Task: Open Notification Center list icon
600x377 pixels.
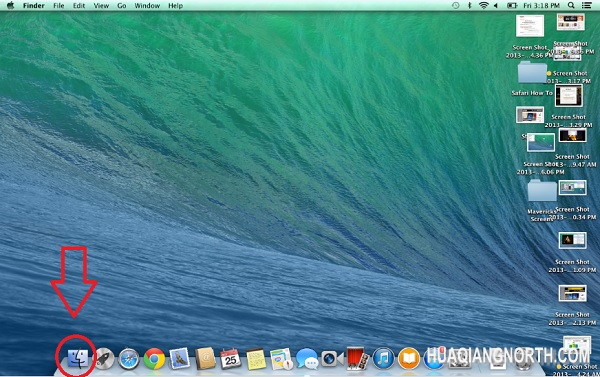Action: coord(586,5)
